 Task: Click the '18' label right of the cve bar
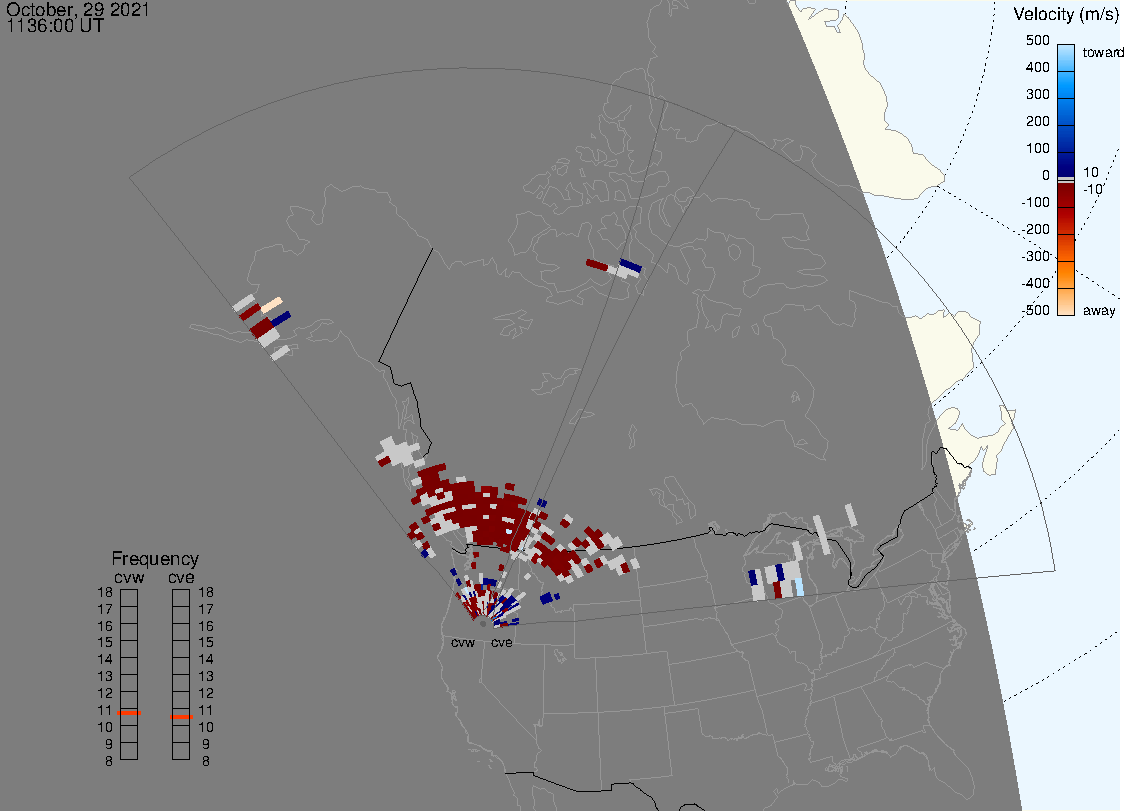click(206, 592)
